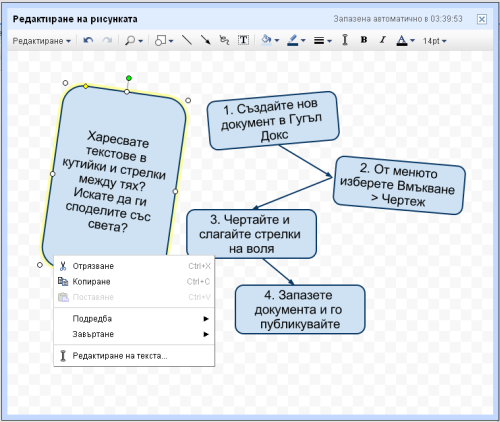Image resolution: width=500 pixels, height=422 pixels.
Task: Click the copy icon next to Копиране
Action: pyautogui.click(x=63, y=281)
